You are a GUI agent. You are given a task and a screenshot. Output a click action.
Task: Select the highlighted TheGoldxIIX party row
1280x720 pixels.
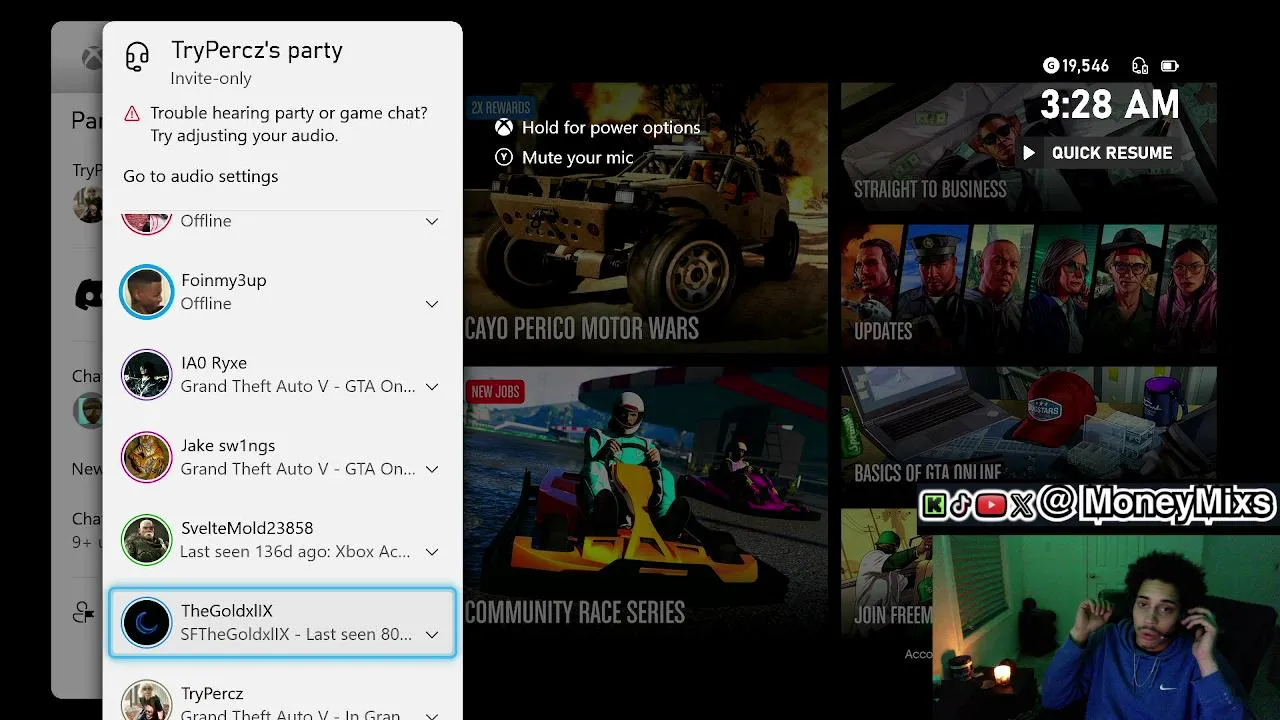[x=282, y=623]
